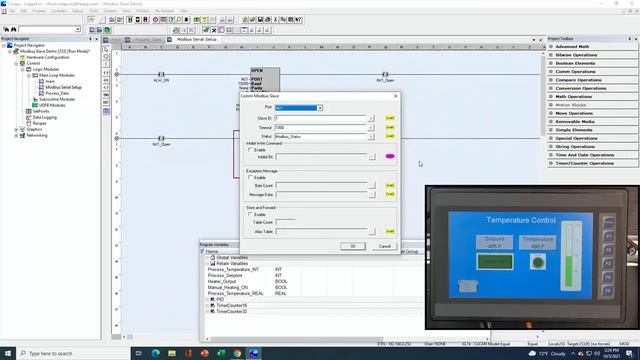Click the Timeout input field
Viewport: 640px width, 360px height.
point(320,127)
